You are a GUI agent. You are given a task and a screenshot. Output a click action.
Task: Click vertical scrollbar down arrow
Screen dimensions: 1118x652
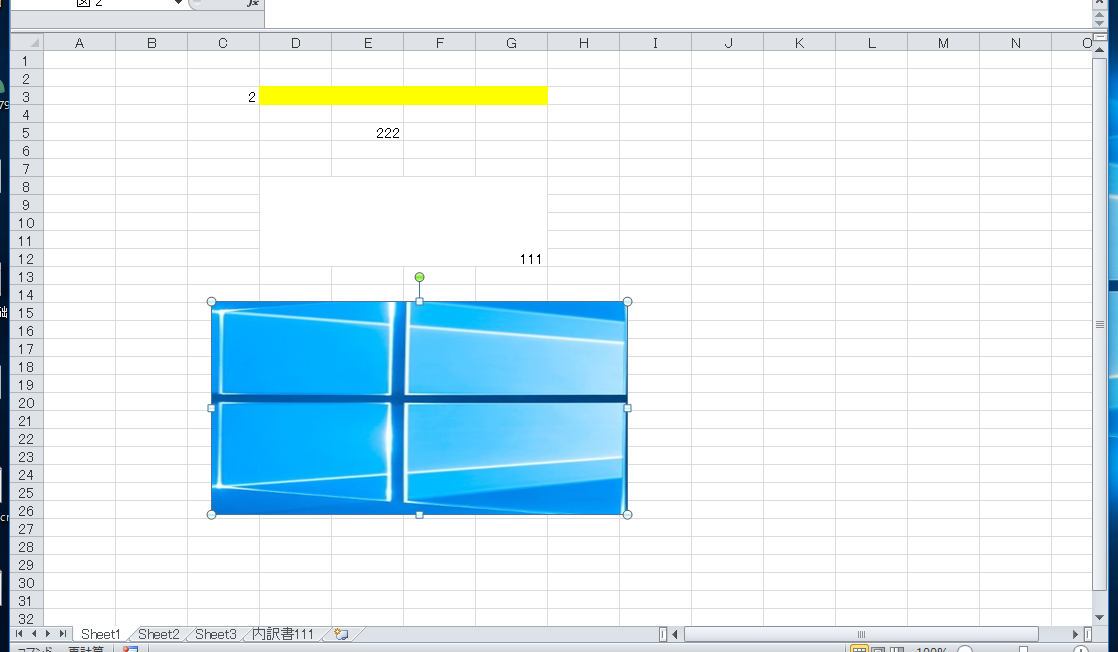pos(1099,617)
